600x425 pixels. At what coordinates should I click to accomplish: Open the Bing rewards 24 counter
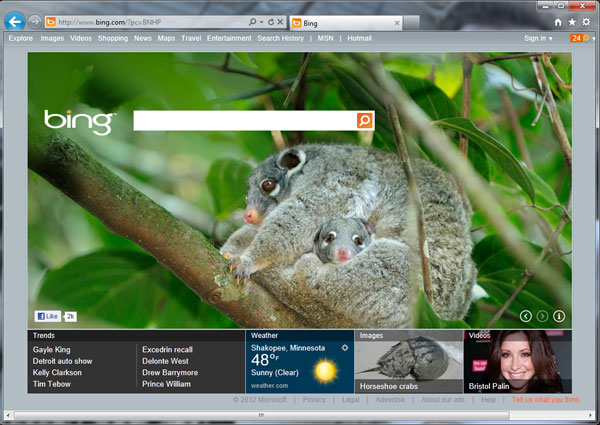580,38
